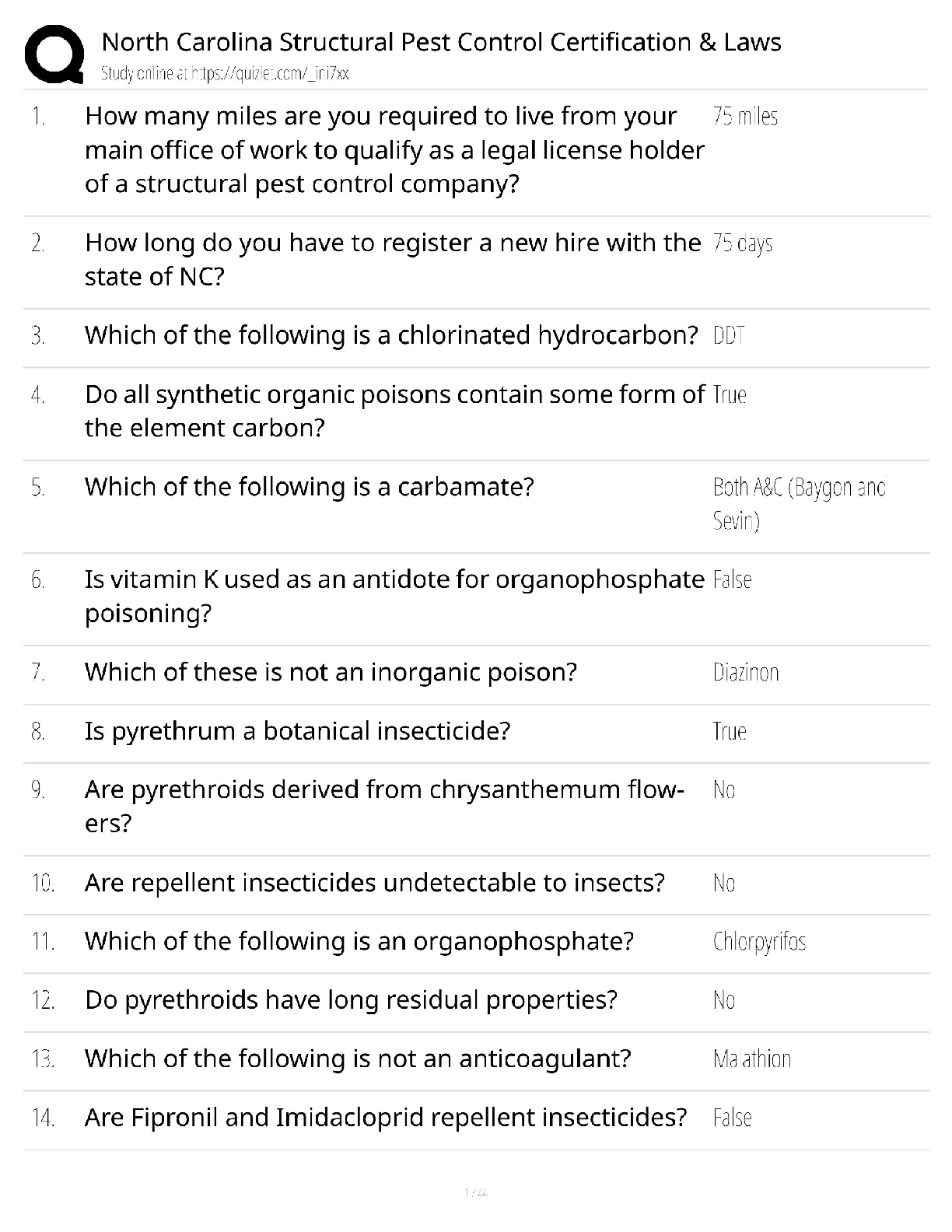Click the document title heading
952x1232 pixels.
click(441, 42)
